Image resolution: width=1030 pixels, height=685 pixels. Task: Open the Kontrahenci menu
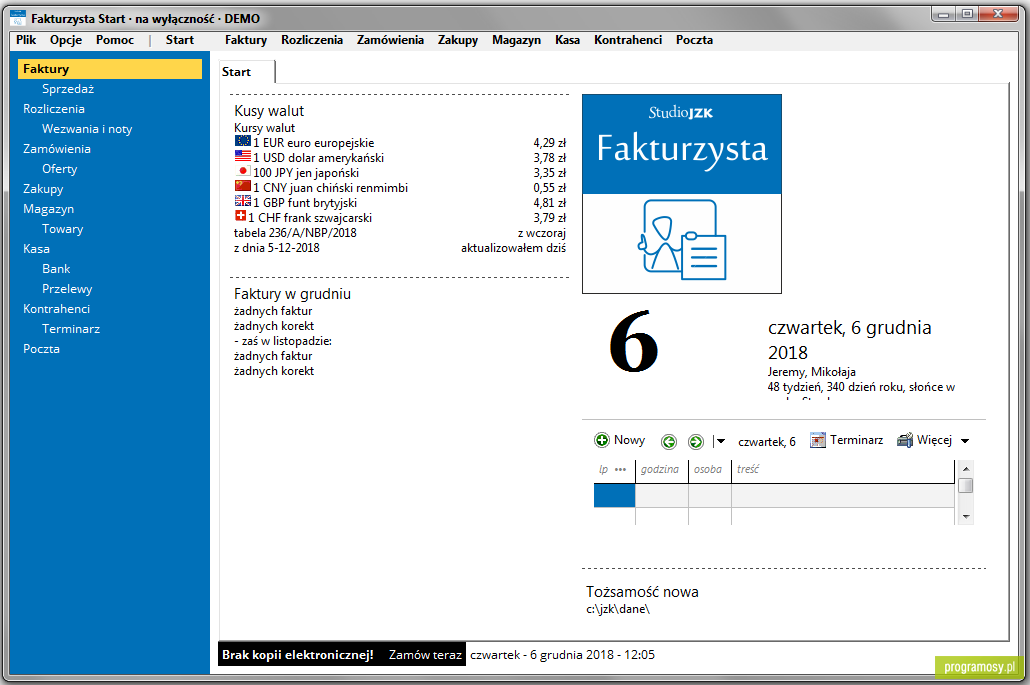628,40
